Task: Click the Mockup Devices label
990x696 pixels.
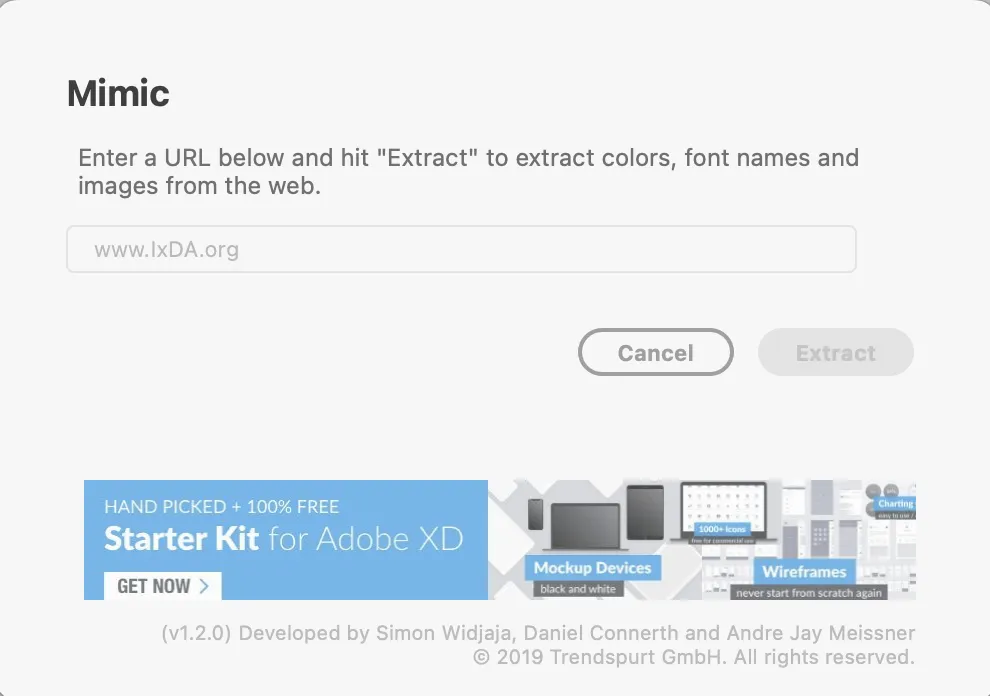Action: (592, 567)
